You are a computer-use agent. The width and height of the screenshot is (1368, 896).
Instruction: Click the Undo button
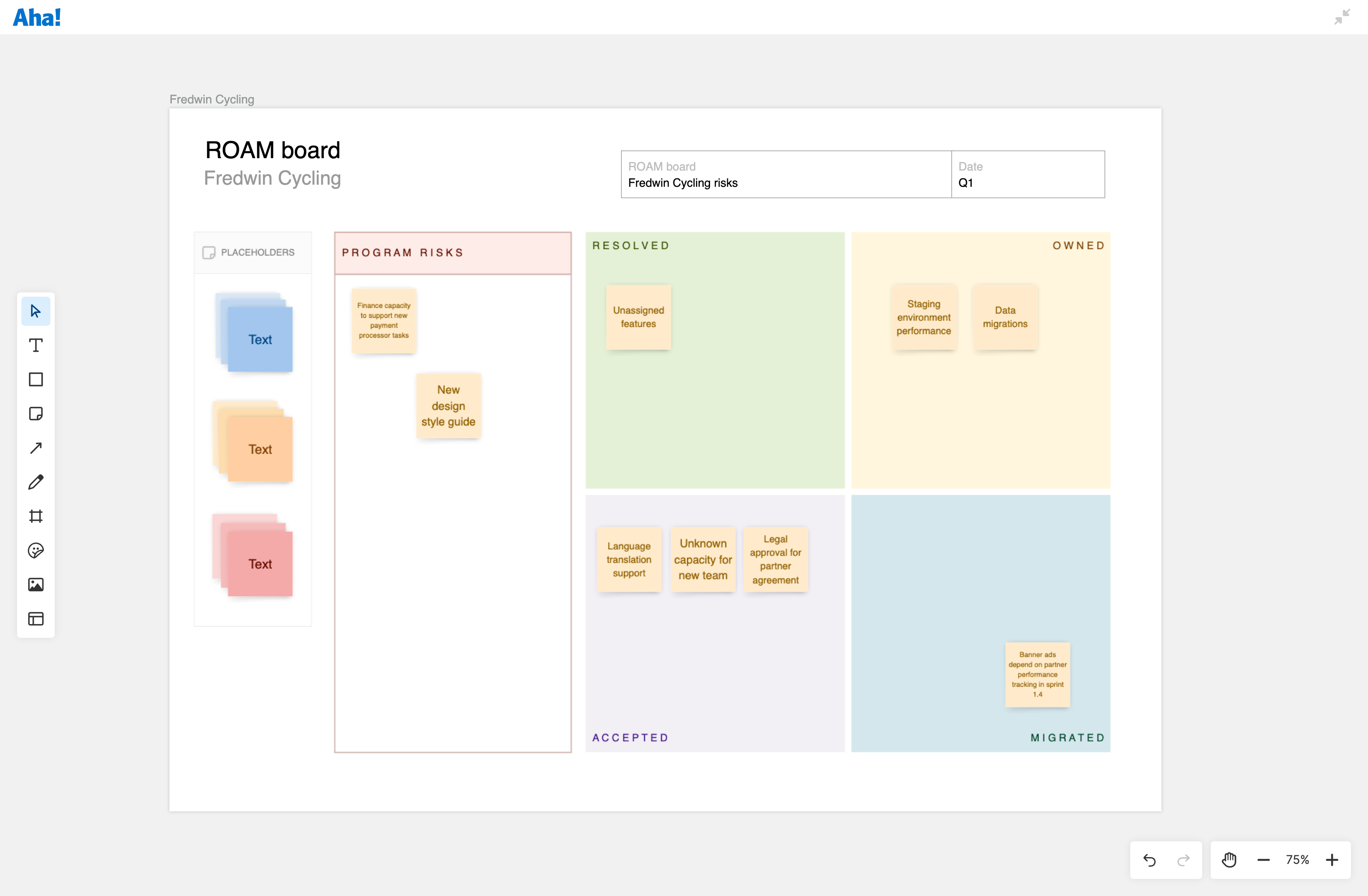[1150, 860]
